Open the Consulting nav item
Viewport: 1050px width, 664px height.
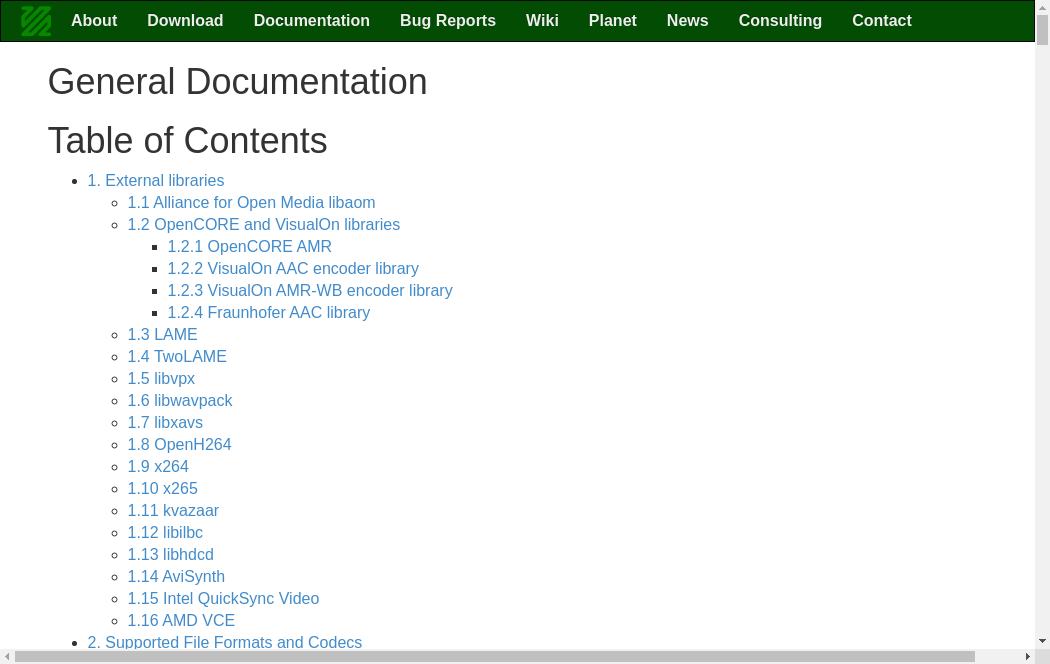[780, 21]
